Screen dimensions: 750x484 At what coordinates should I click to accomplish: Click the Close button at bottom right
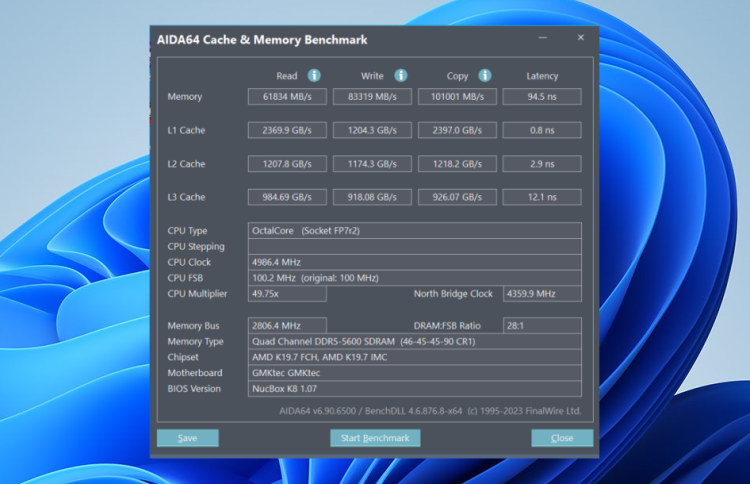[562, 438]
